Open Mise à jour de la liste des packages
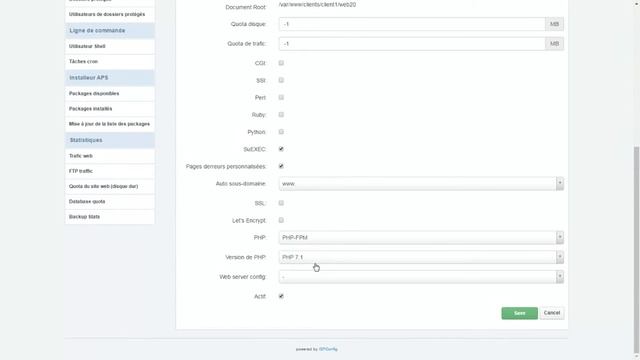The image size is (640, 360). (110, 124)
